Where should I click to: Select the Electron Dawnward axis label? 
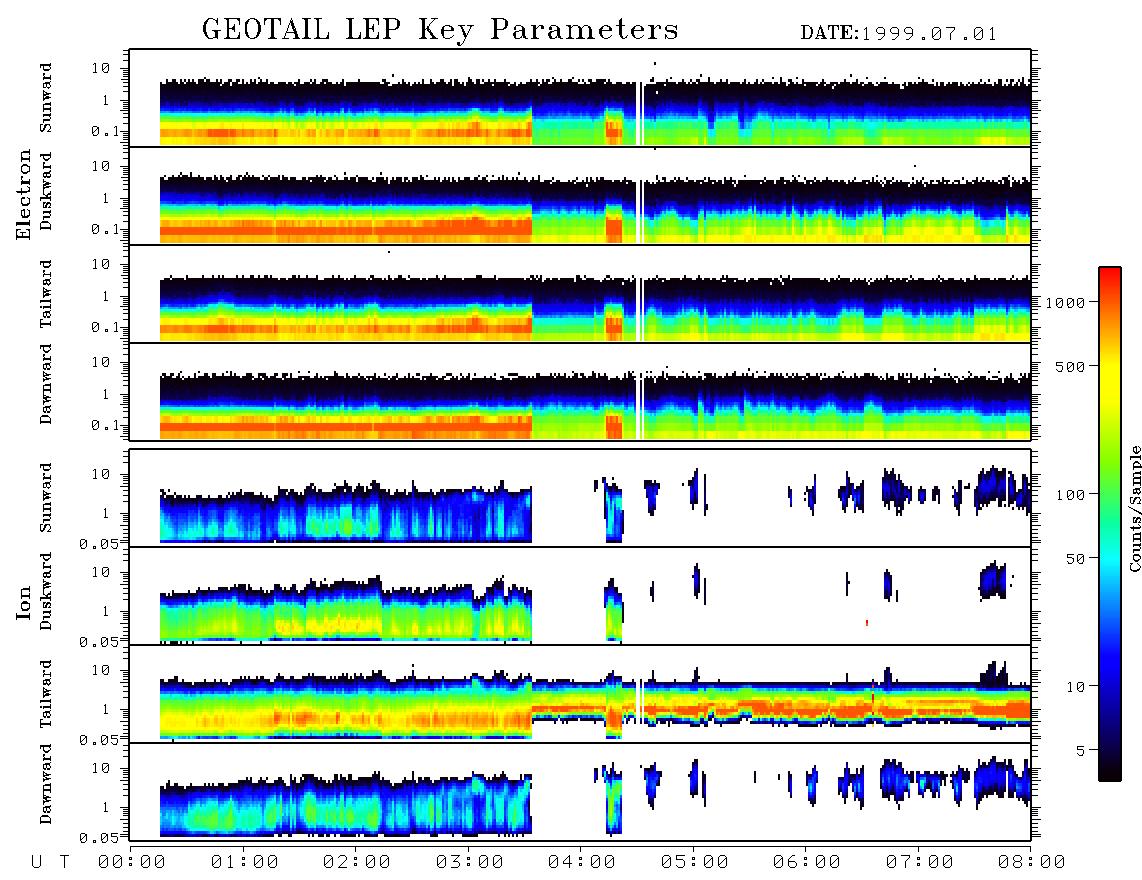click(46, 384)
